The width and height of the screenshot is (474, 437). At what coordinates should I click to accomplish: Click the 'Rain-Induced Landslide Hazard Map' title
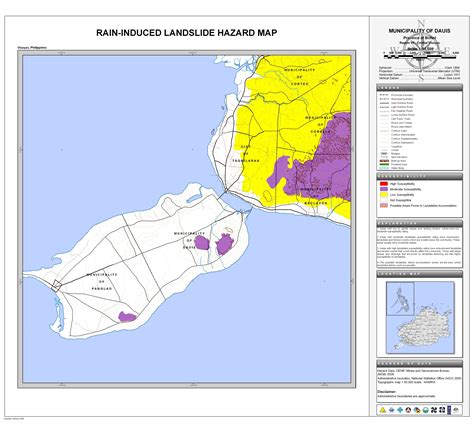click(x=187, y=33)
